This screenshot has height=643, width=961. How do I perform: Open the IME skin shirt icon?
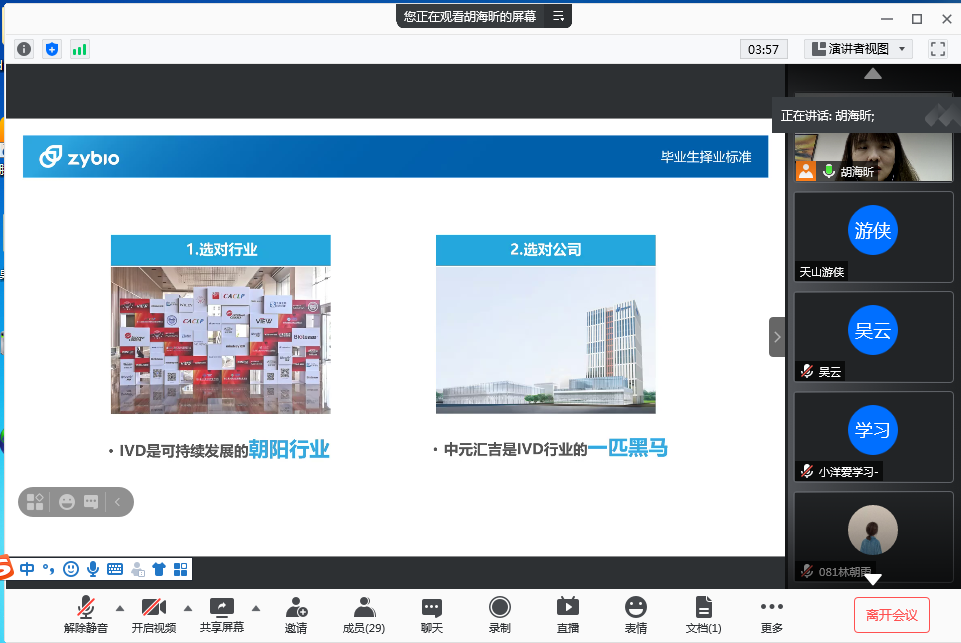[159, 569]
